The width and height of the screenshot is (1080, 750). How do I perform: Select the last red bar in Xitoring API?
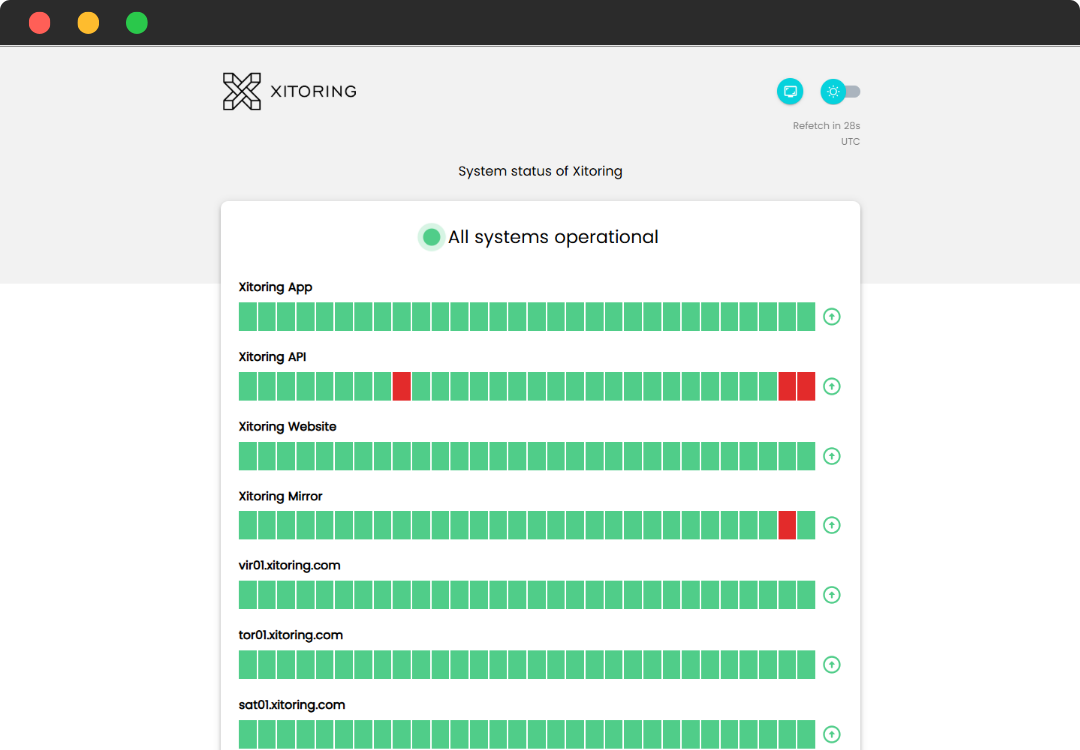click(x=806, y=386)
